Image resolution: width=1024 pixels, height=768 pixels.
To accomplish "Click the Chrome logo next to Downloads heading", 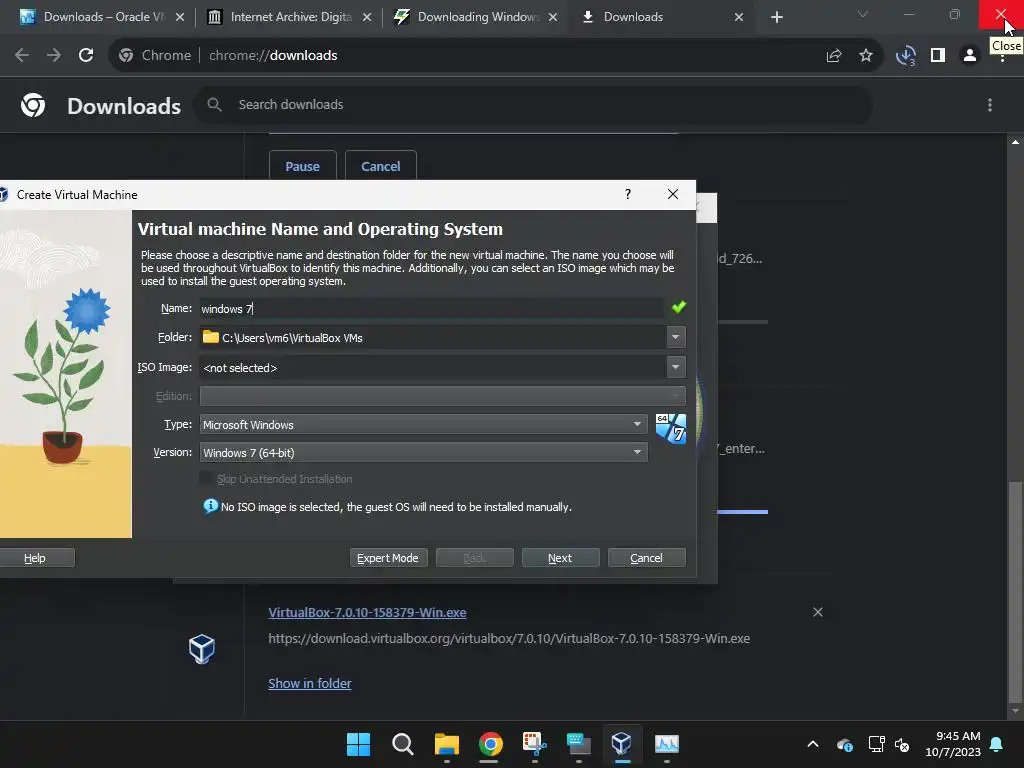I will point(33,105).
